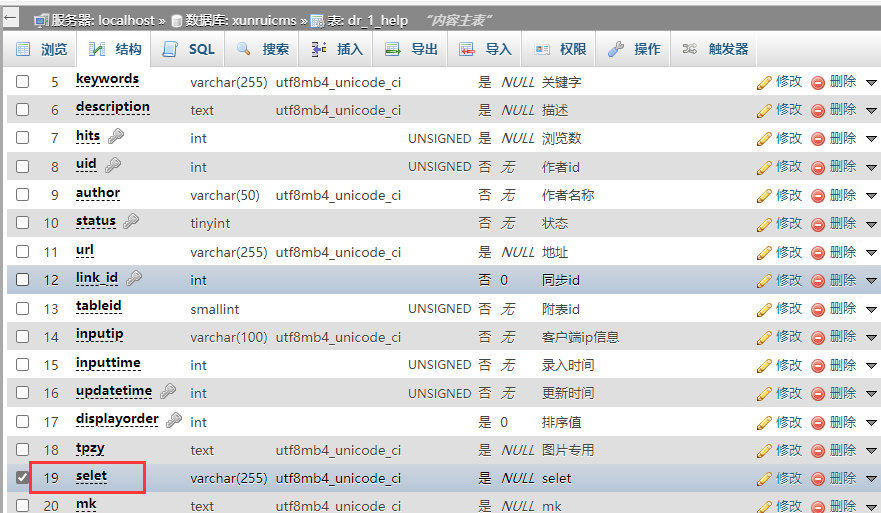Click the tpzy column name
Viewport: 881px width, 513px height.
click(90, 449)
